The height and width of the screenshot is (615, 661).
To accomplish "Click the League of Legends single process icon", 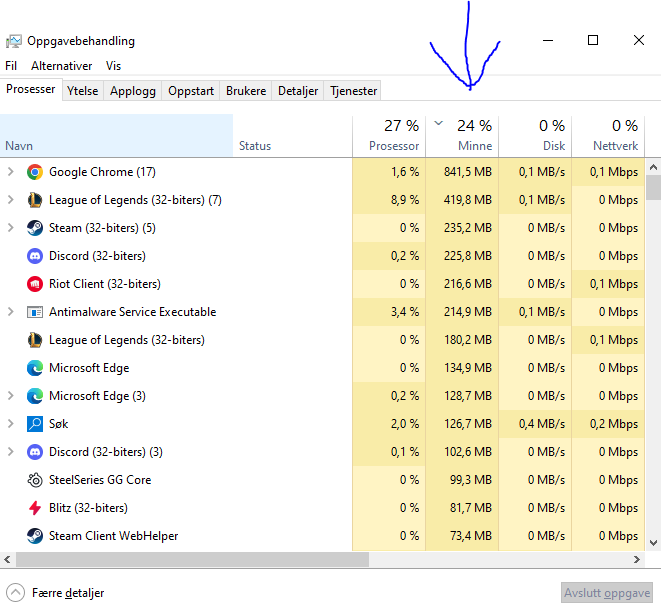I will 35,340.
